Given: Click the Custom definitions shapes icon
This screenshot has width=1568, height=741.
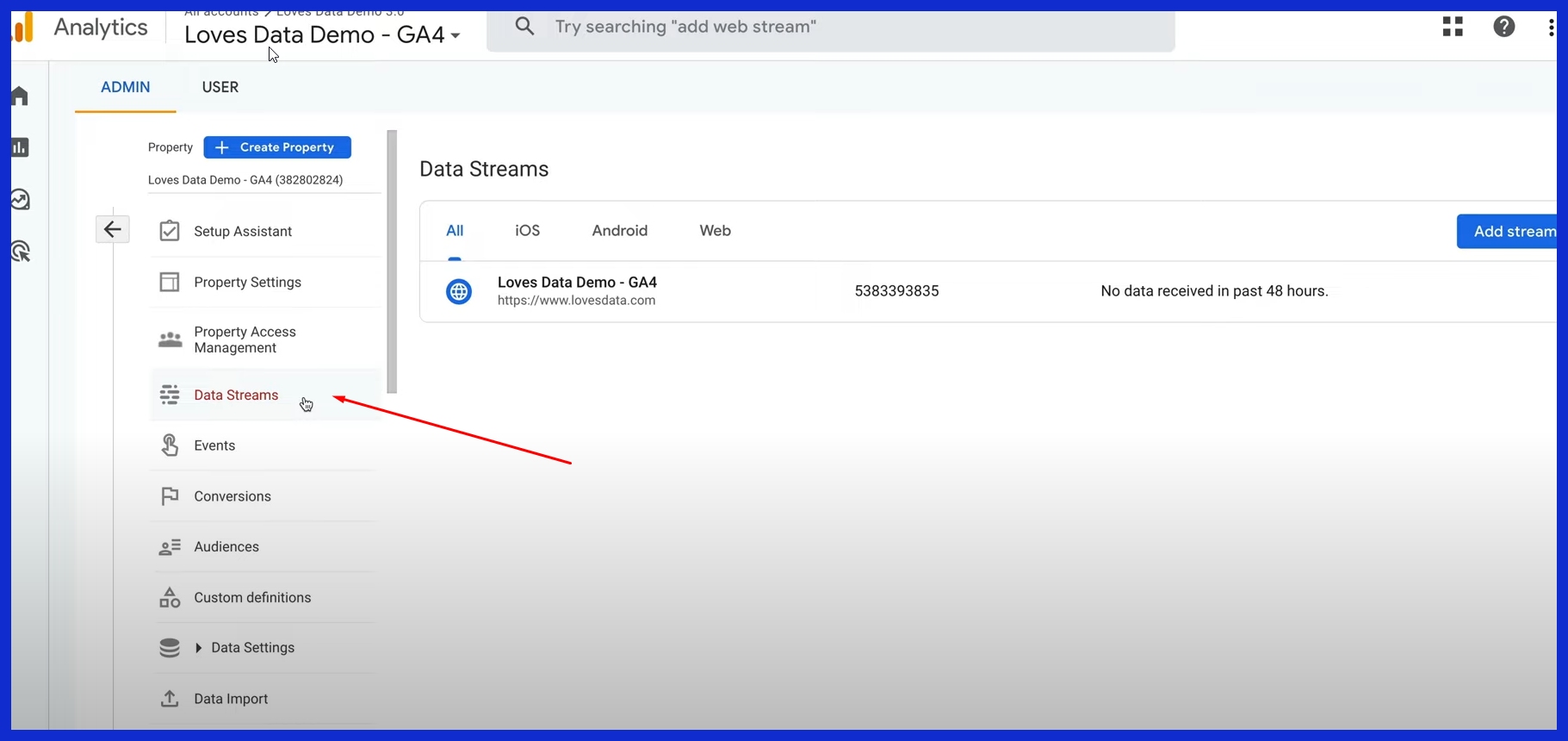Looking at the screenshot, I should click(170, 597).
